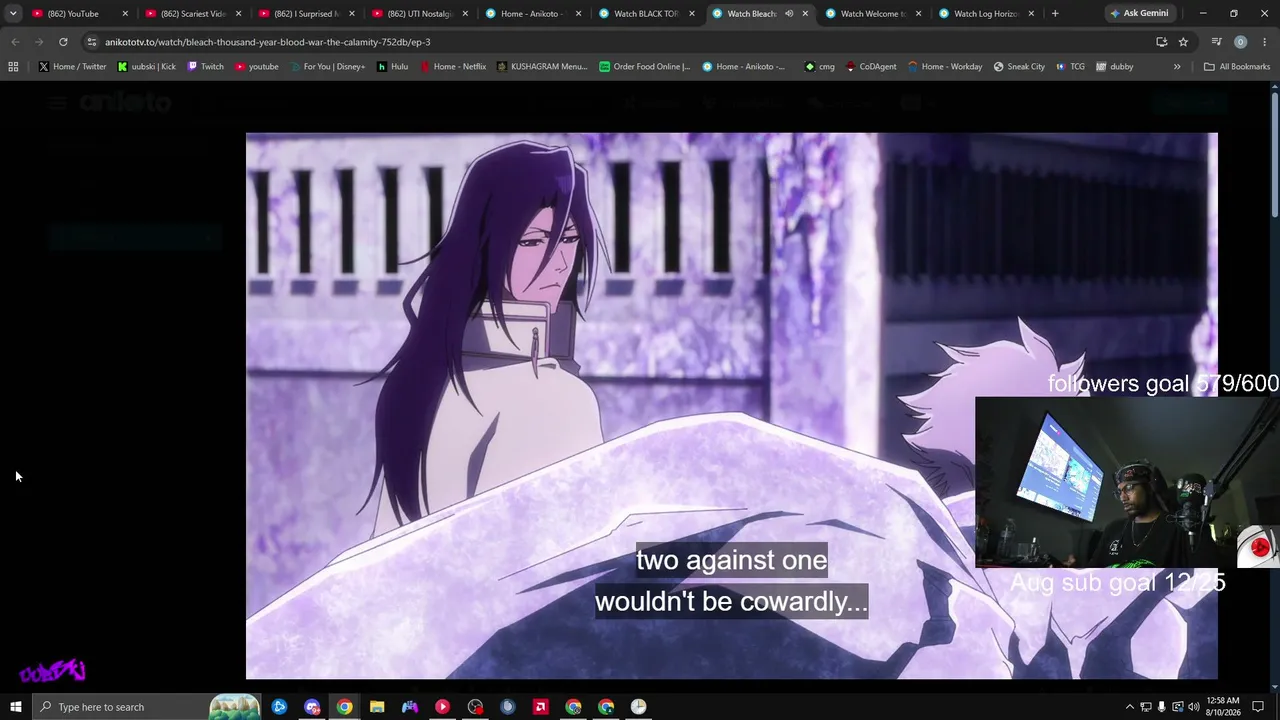Open the uubski | Kick bookmark
1280x720 pixels.
pyautogui.click(x=146, y=67)
